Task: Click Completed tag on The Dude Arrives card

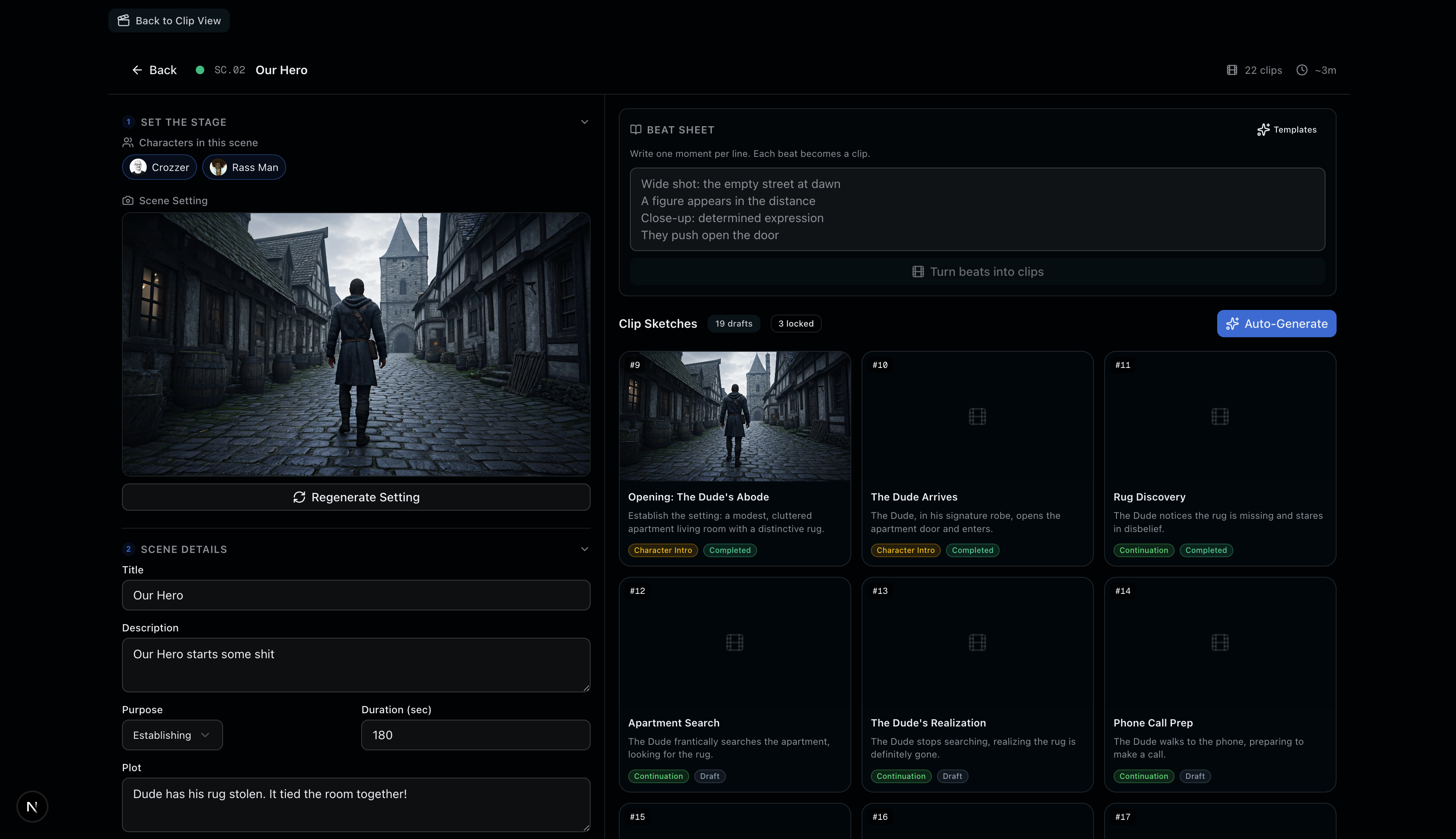Action: (x=972, y=550)
